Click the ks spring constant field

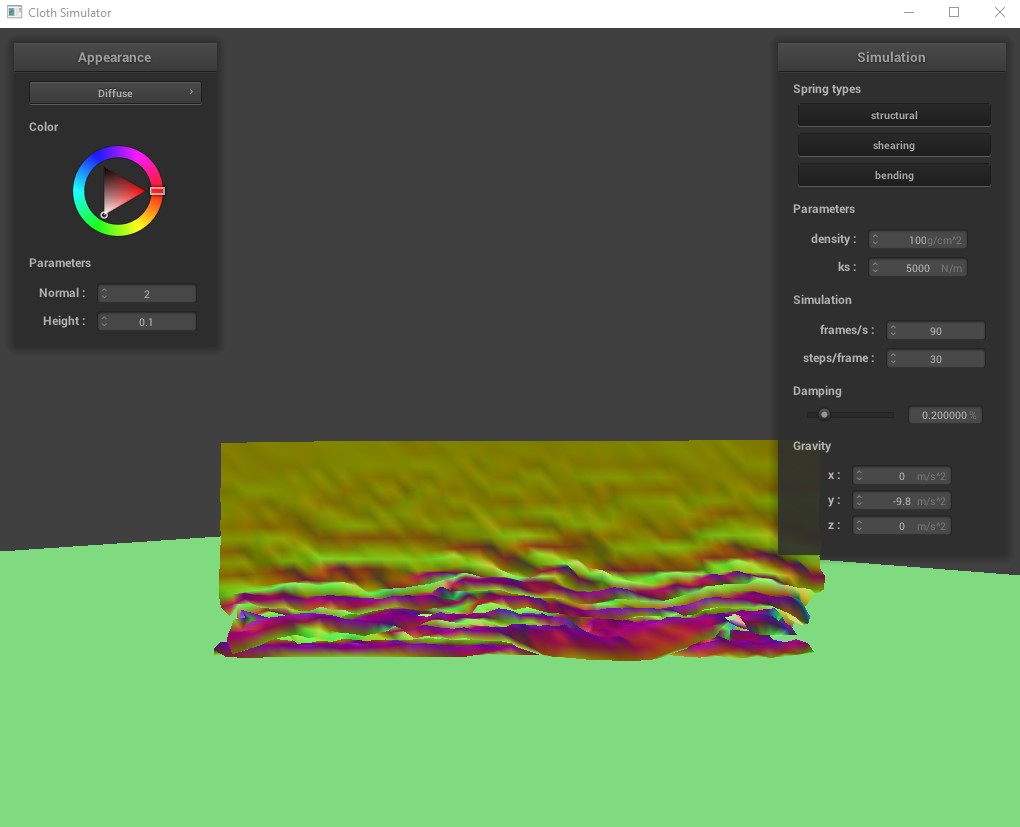click(918, 267)
